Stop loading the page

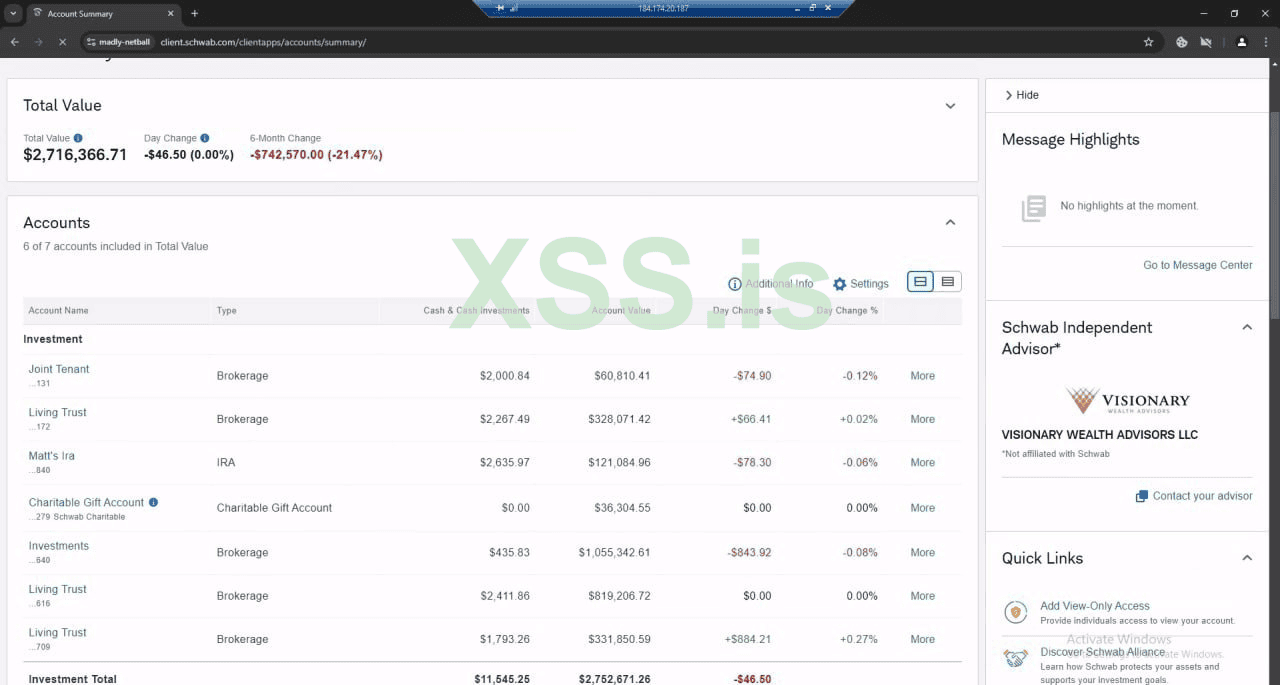[x=62, y=42]
